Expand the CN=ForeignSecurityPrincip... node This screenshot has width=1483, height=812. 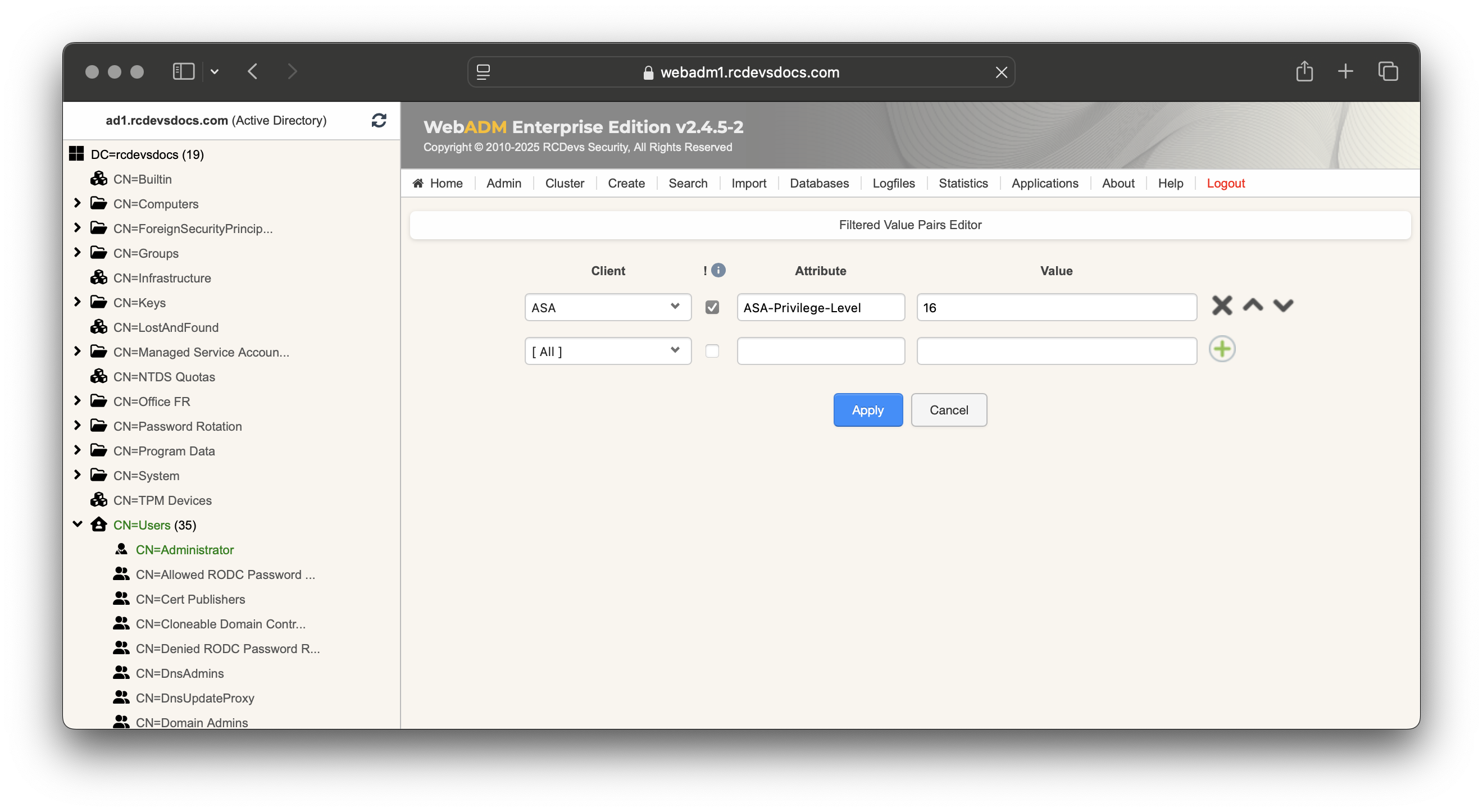[77, 227]
